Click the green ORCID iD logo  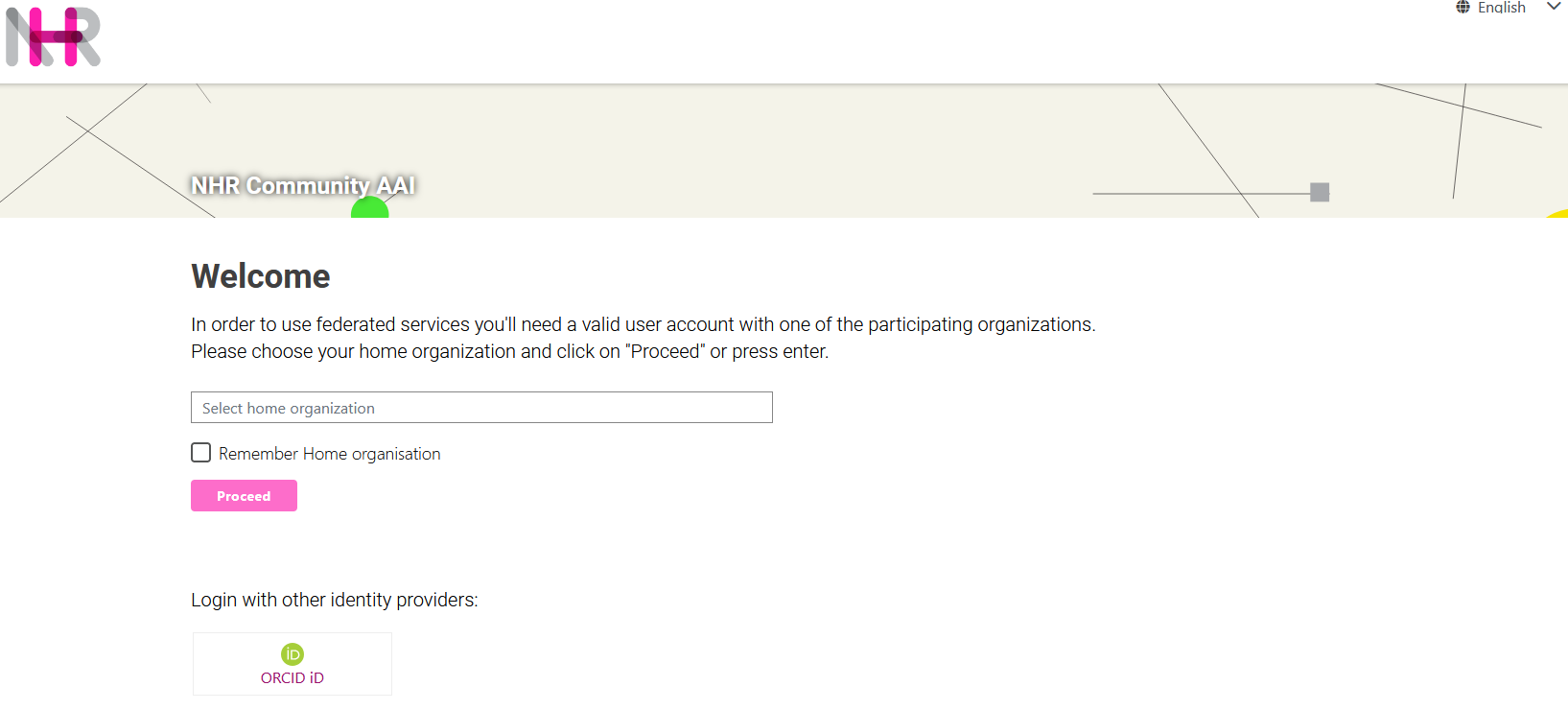click(x=293, y=654)
